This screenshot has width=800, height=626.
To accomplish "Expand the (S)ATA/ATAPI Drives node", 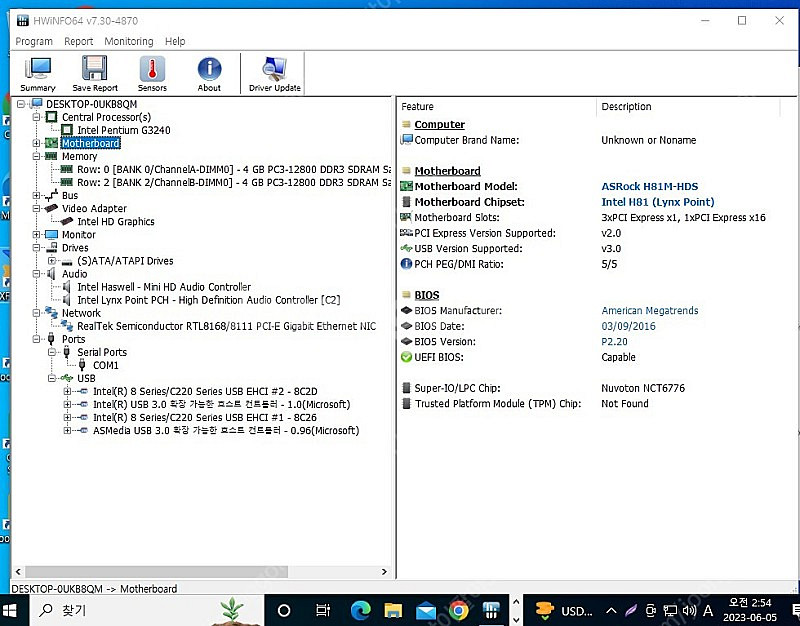I will point(52,261).
